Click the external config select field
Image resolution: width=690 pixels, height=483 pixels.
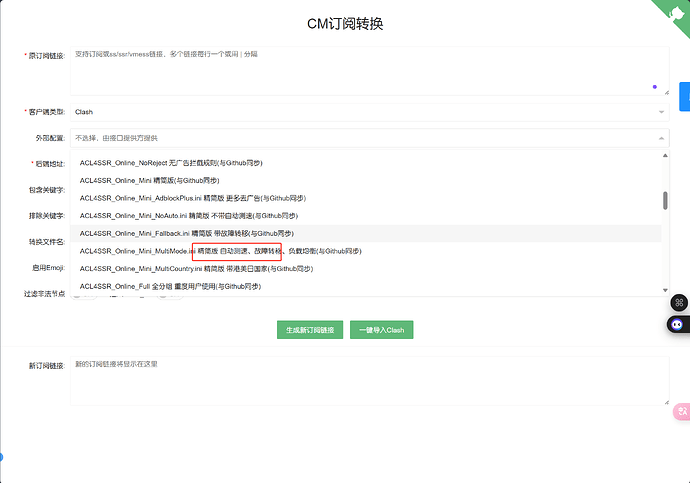[370, 138]
